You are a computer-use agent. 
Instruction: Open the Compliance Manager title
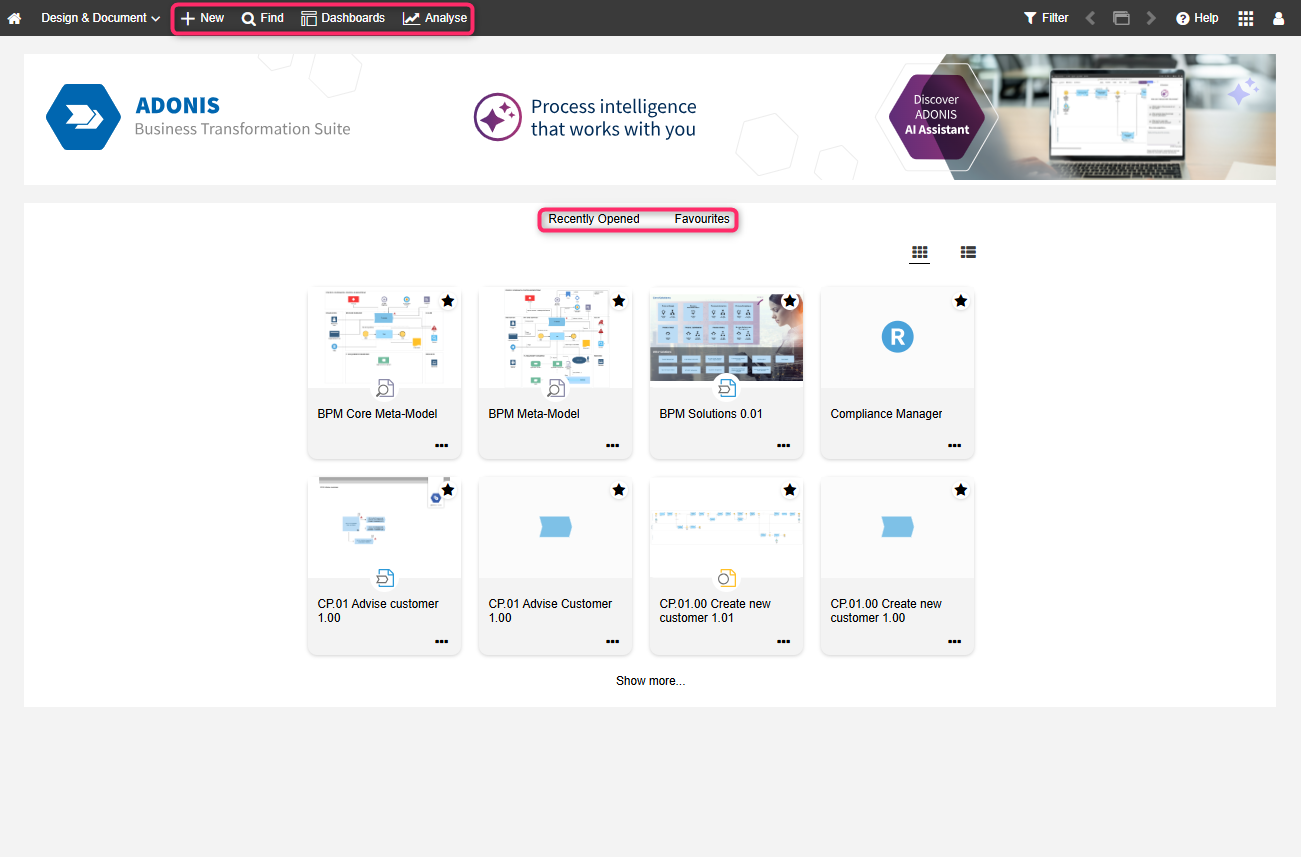(x=886, y=414)
